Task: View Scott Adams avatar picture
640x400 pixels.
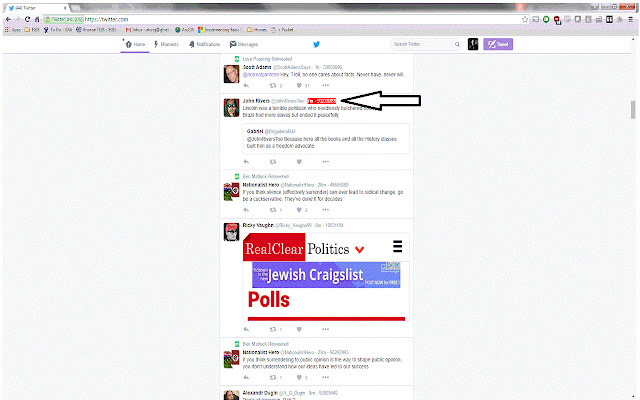Action: [x=231, y=74]
